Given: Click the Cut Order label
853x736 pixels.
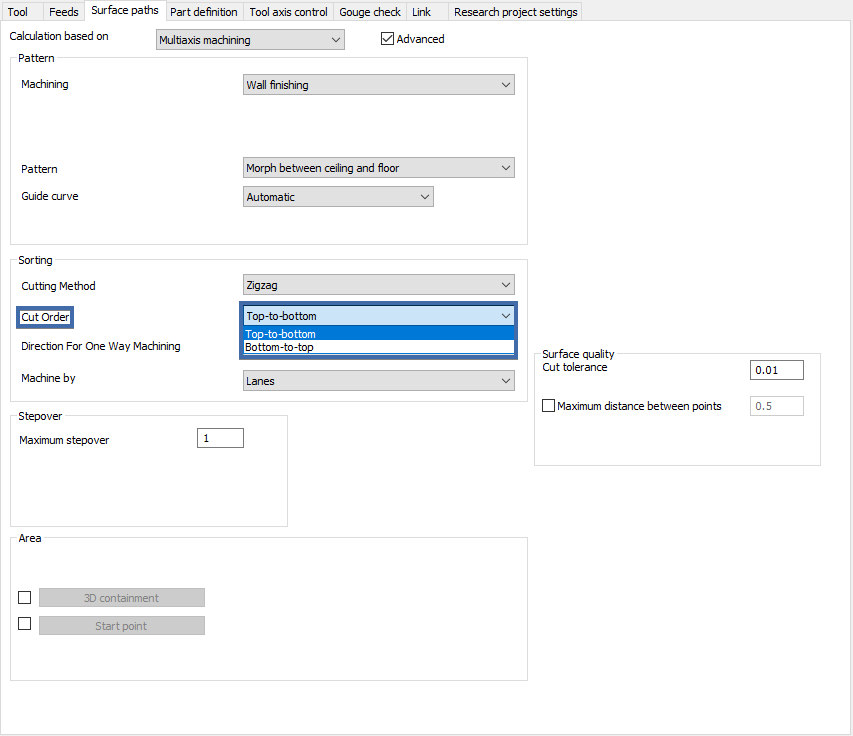Looking at the screenshot, I should [x=45, y=317].
